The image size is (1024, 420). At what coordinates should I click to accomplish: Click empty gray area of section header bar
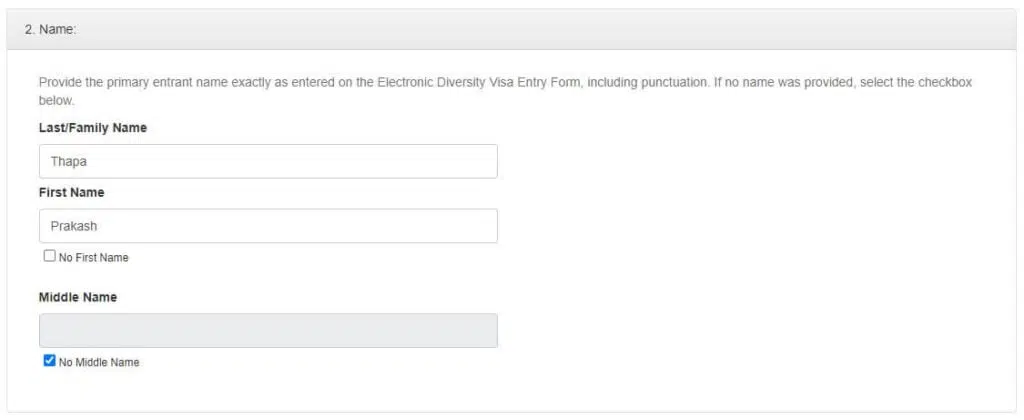[x=522, y=30]
